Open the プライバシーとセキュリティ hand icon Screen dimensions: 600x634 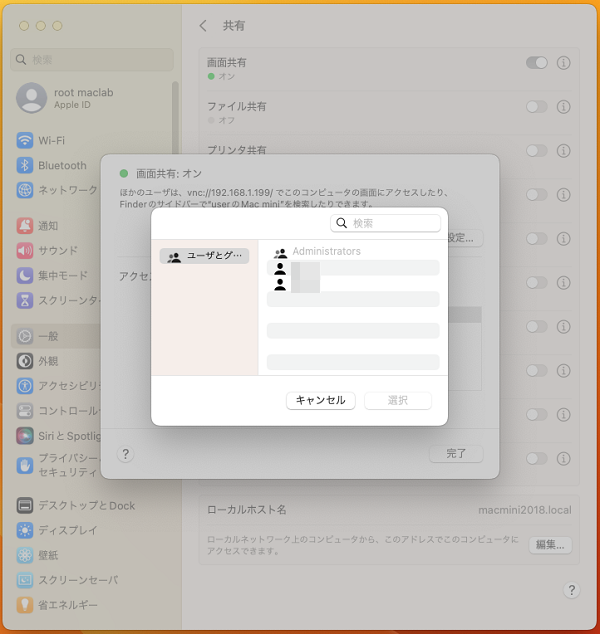(25, 465)
